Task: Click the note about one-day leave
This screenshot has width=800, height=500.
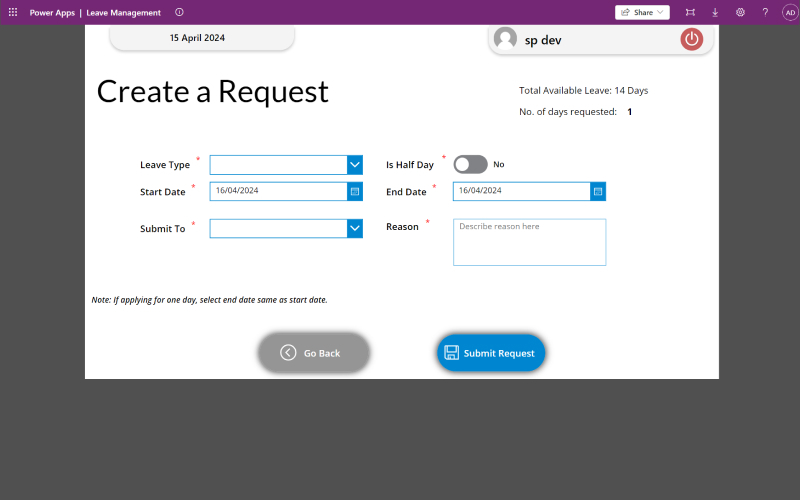Action: point(209,300)
